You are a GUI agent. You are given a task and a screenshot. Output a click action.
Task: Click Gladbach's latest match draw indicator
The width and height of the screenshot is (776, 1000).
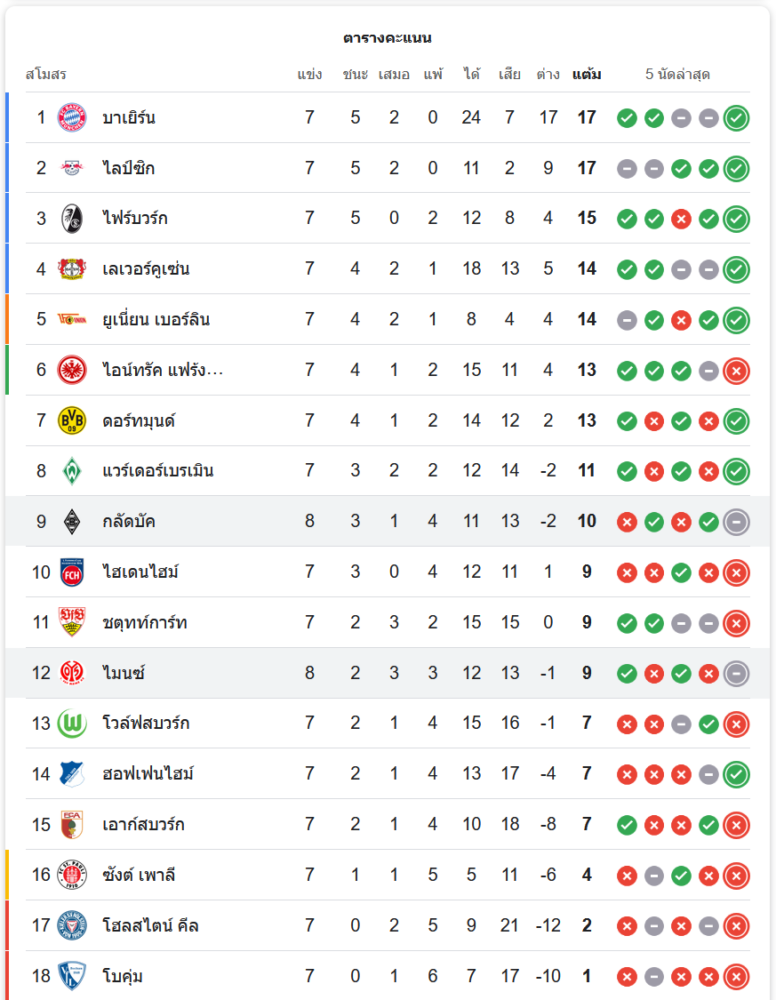click(x=736, y=521)
